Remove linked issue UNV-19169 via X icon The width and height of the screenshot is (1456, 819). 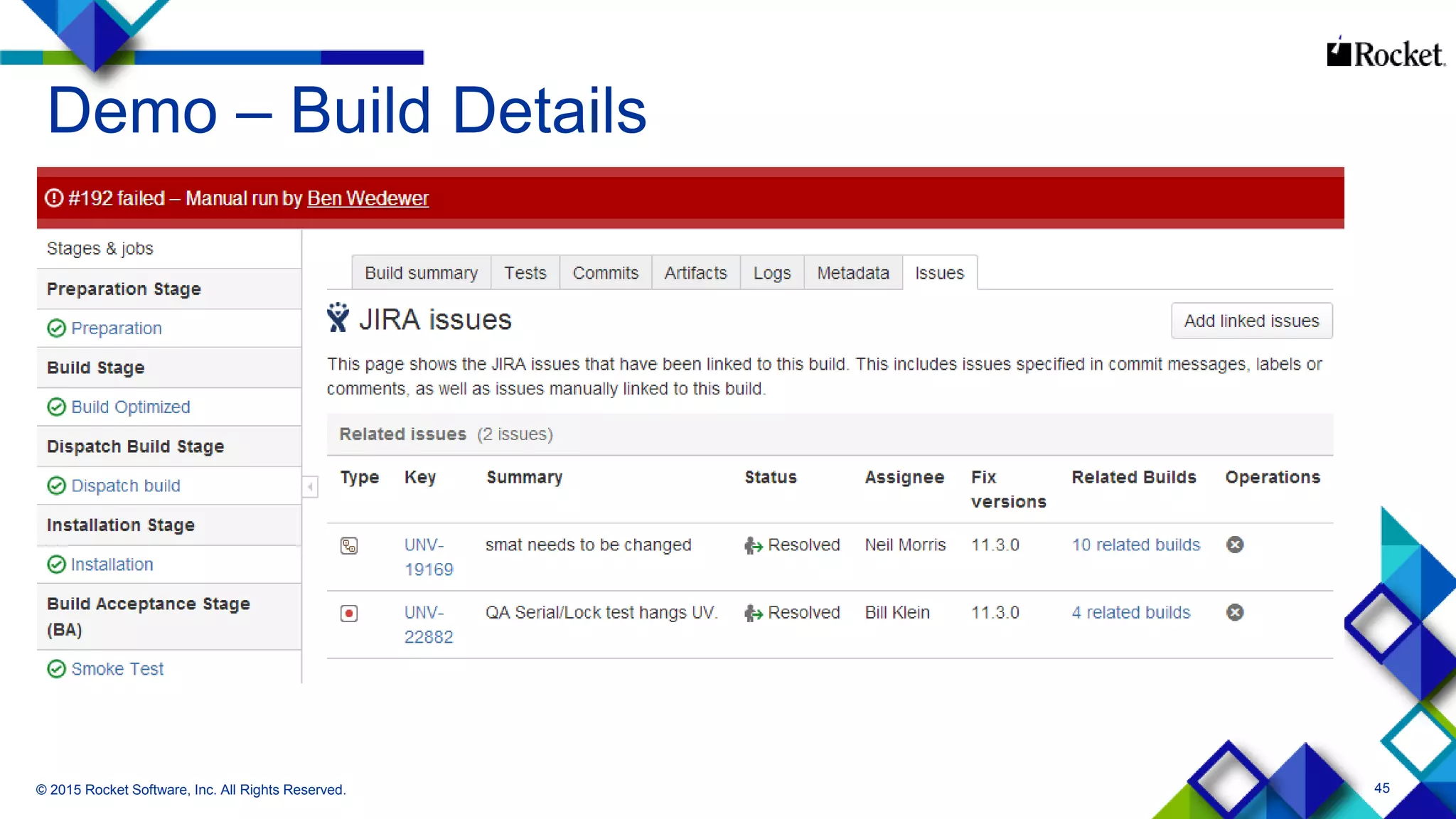pos(1235,545)
